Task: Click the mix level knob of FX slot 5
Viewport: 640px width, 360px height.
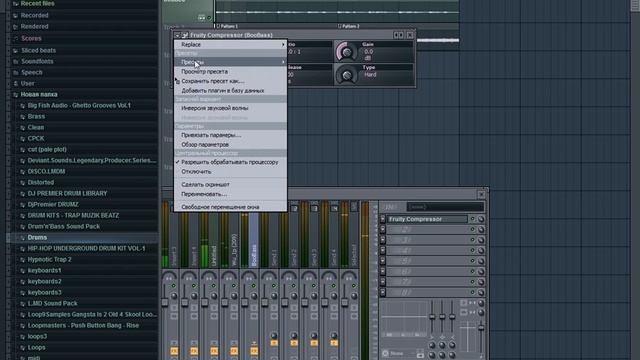Action: [x=481, y=261]
